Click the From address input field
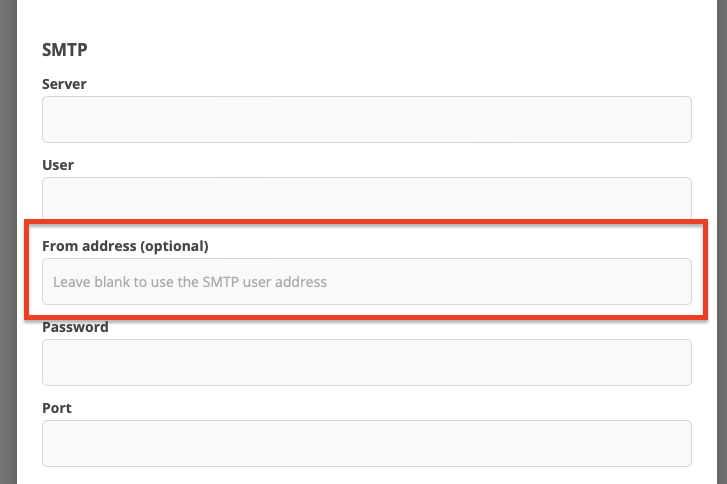727x484 pixels. [367, 281]
